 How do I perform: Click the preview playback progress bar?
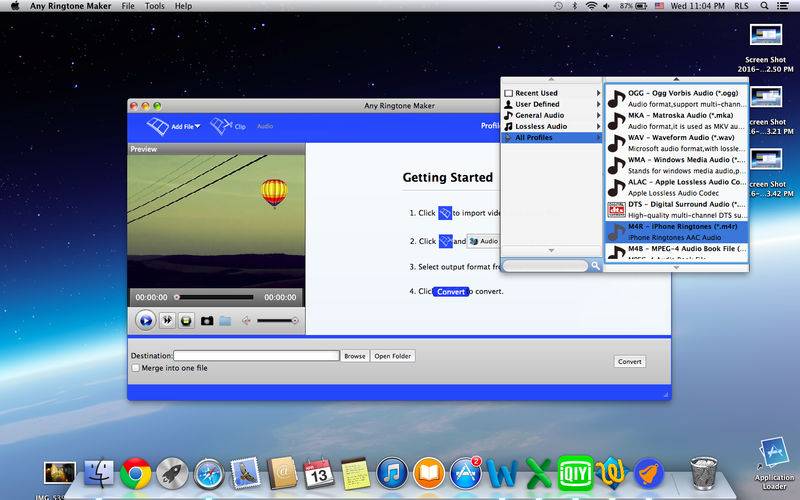(214, 297)
